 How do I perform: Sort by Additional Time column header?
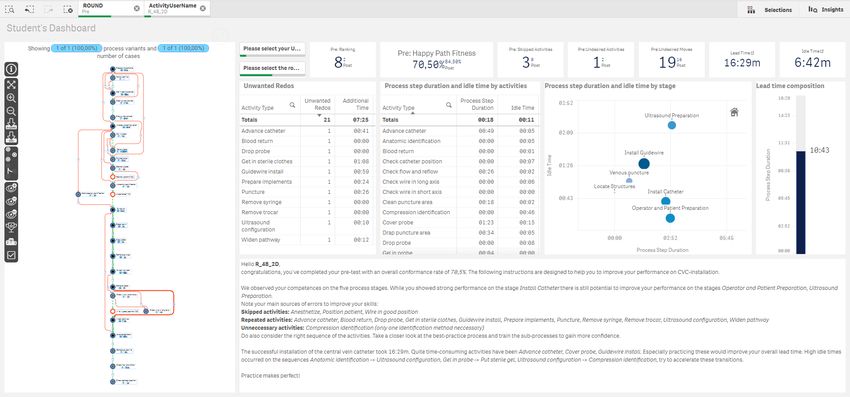pyautogui.click(x=355, y=104)
